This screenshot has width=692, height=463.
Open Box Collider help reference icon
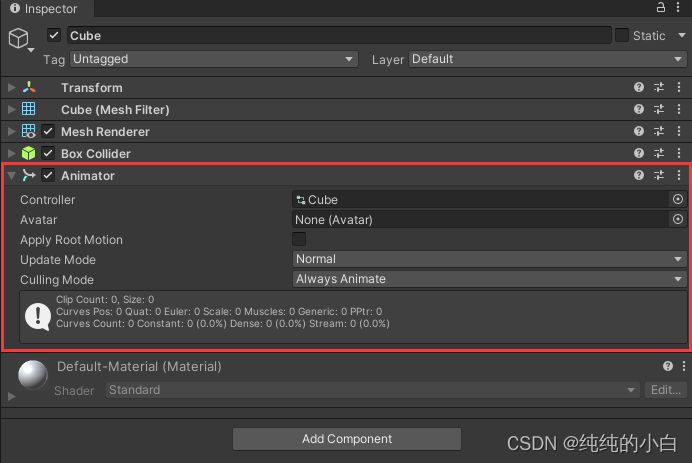tap(639, 153)
